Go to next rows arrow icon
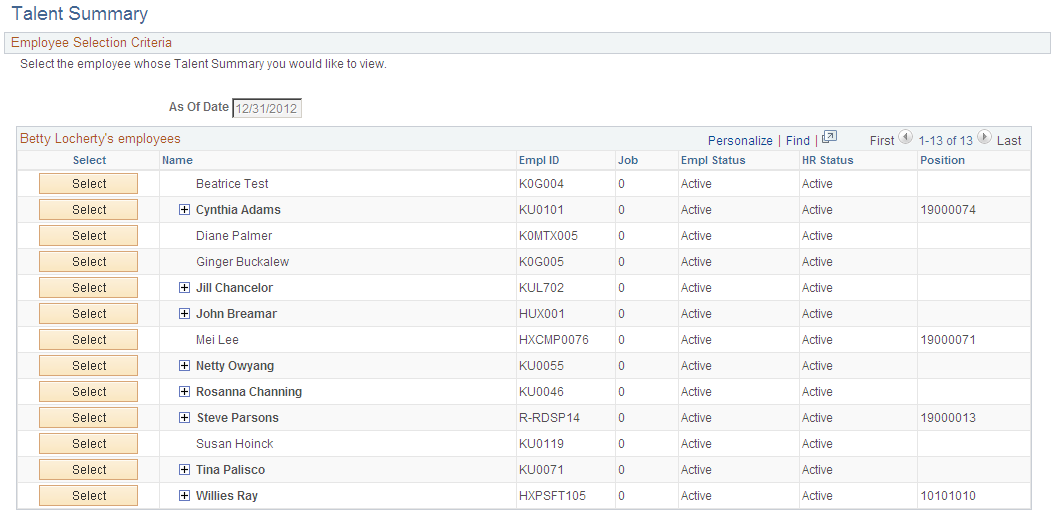Image resolution: width=1062 pixels, height=516 pixels. click(x=985, y=137)
